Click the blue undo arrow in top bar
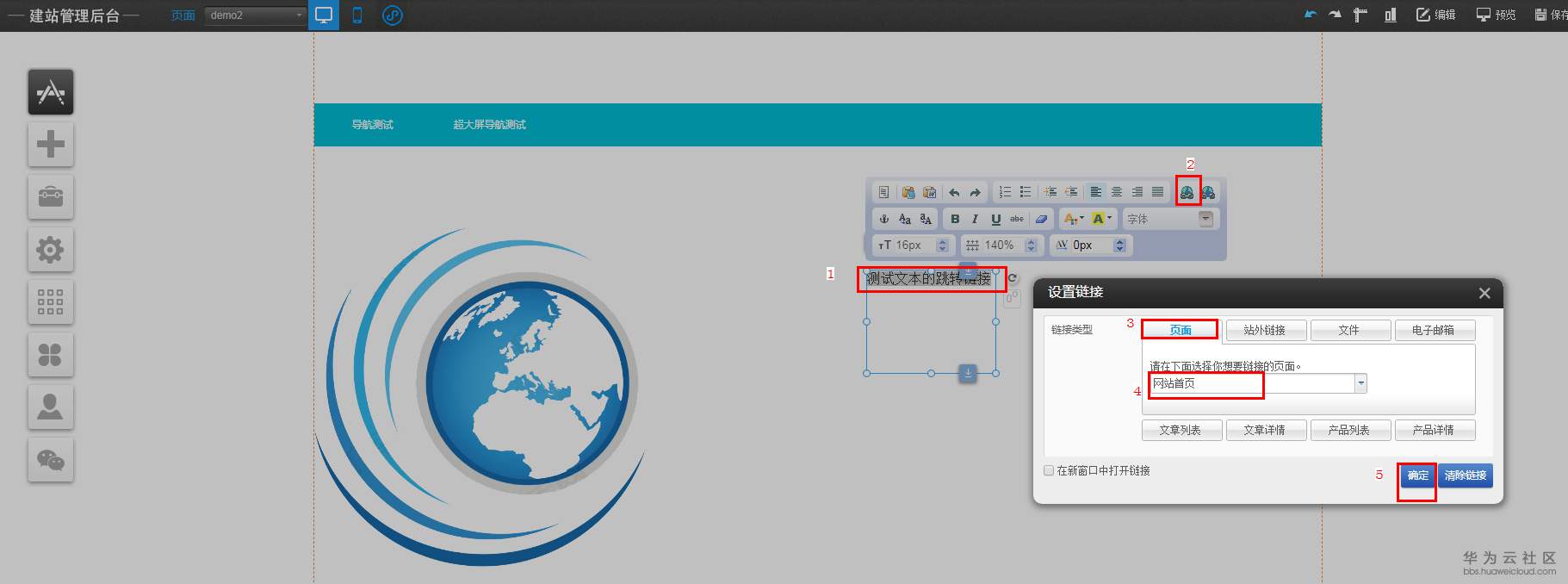 [x=1311, y=15]
